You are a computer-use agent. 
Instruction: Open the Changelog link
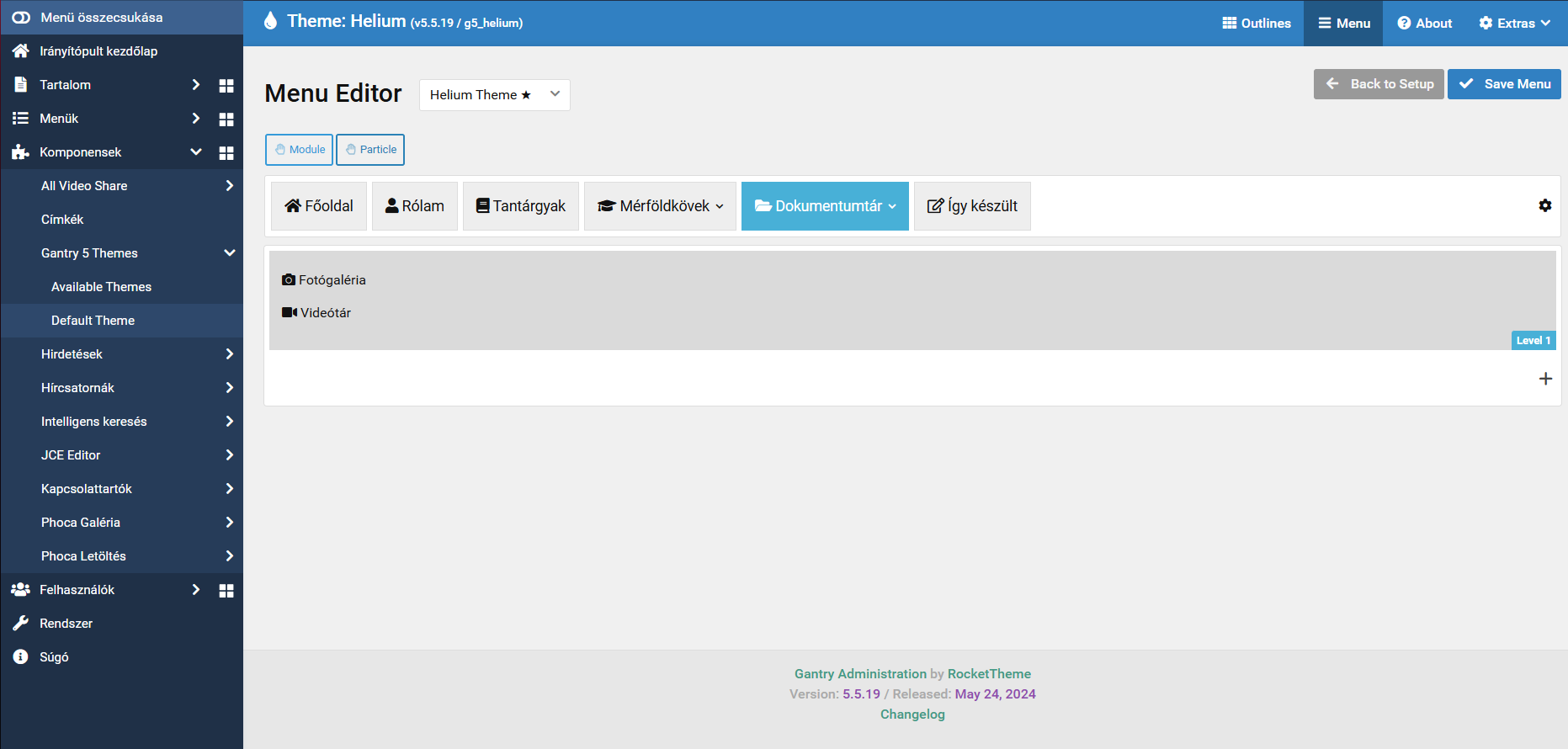pos(912,714)
